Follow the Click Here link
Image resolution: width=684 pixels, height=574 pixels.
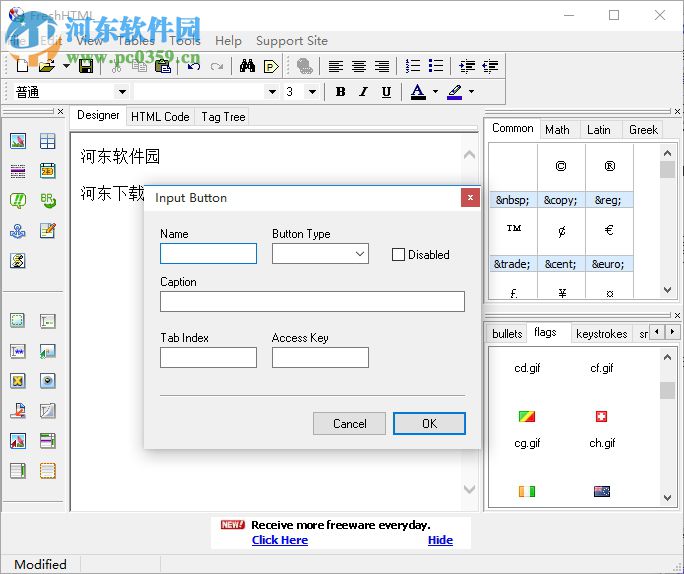click(x=280, y=540)
